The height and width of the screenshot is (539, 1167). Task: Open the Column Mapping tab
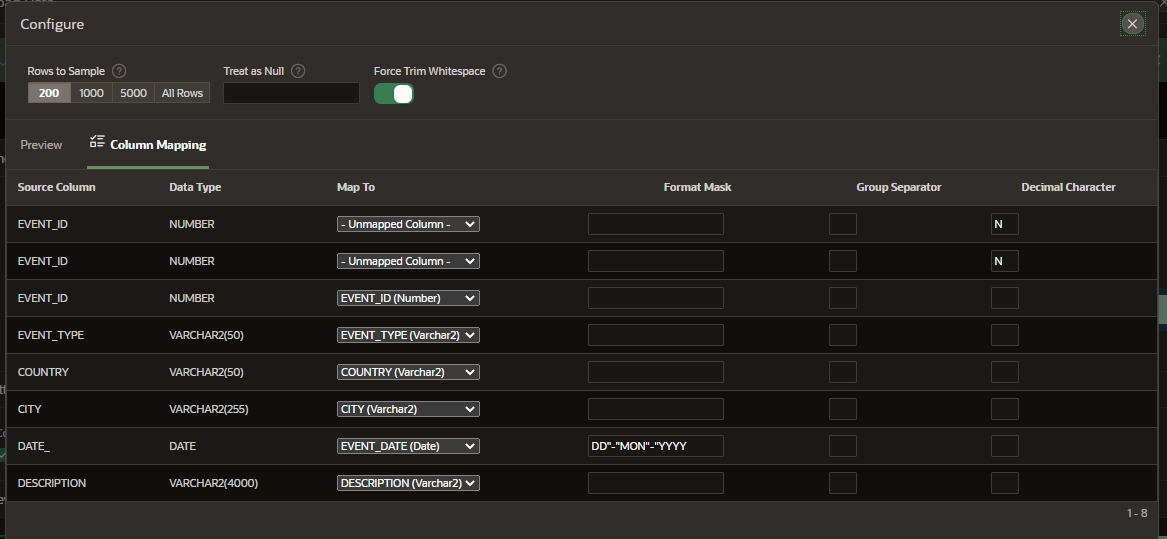148,145
